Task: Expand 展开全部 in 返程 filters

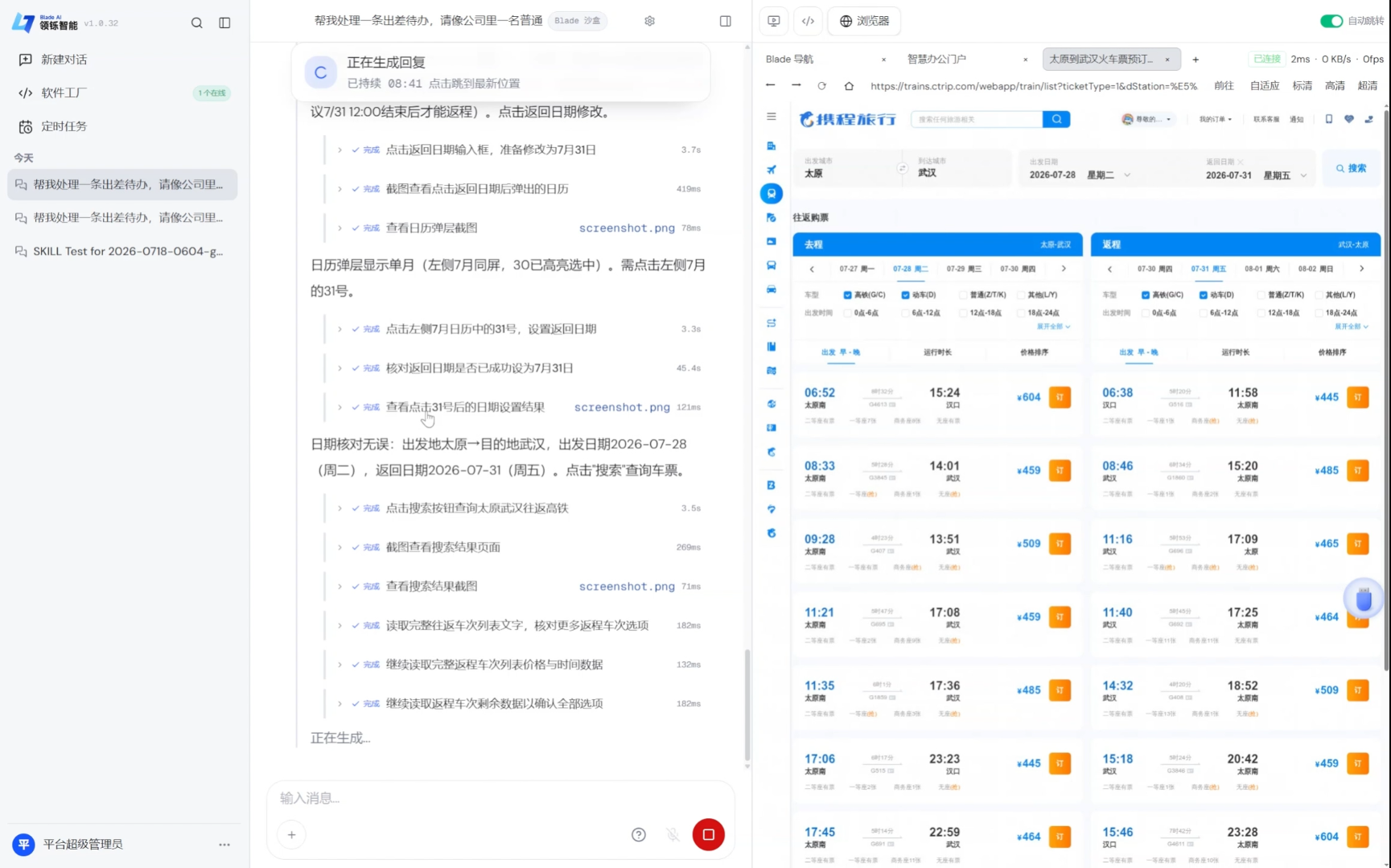Action: [1352, 327]
